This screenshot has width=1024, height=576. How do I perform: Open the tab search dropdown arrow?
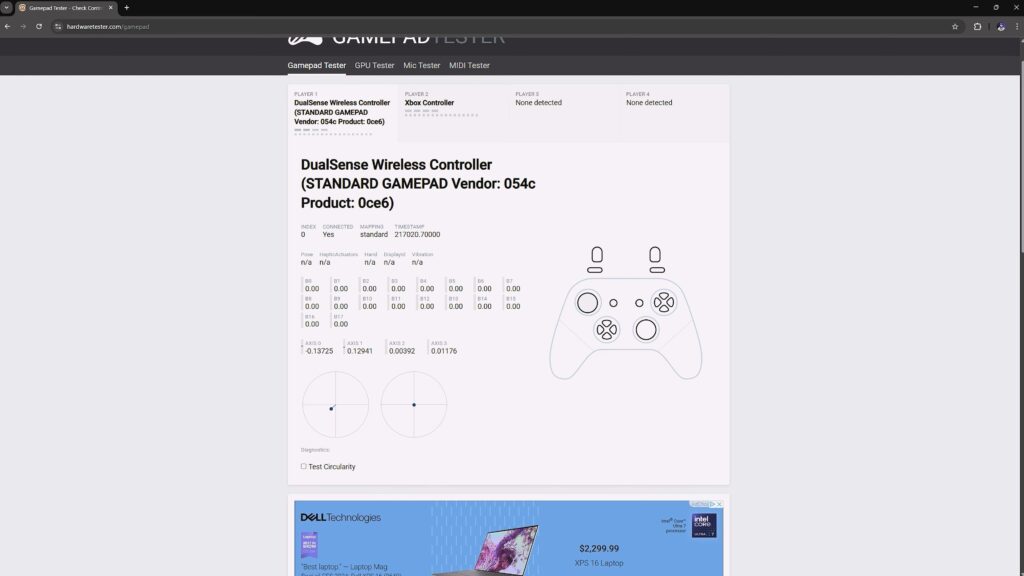tap(7, 8)
